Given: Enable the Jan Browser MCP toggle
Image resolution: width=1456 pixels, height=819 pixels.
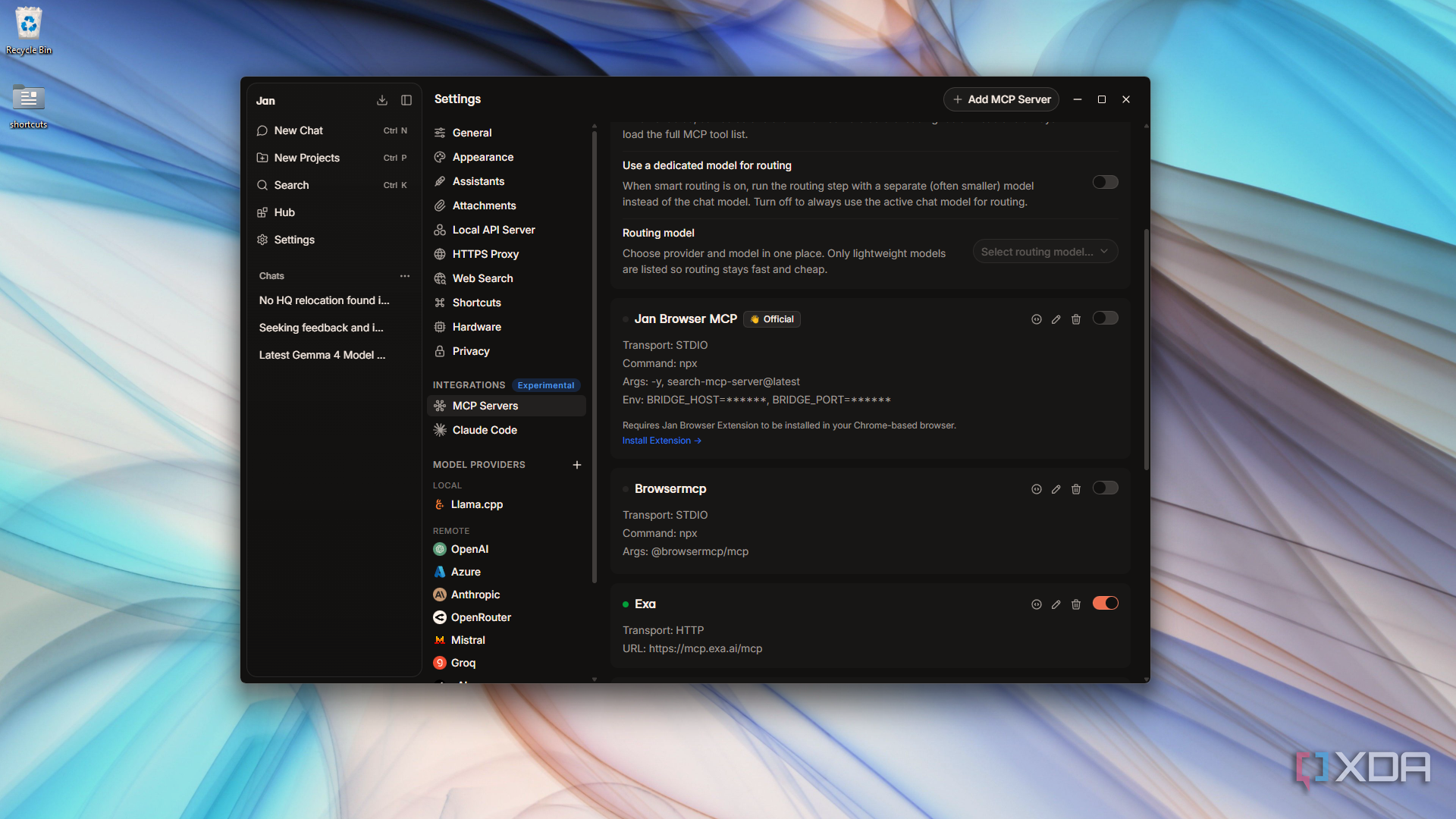Looking at the screenshot, I should [x=1106, y=318].
